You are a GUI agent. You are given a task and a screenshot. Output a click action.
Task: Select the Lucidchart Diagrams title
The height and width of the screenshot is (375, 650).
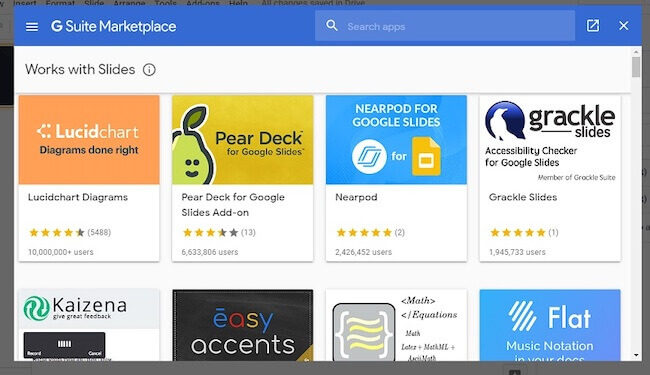point(78,197)
